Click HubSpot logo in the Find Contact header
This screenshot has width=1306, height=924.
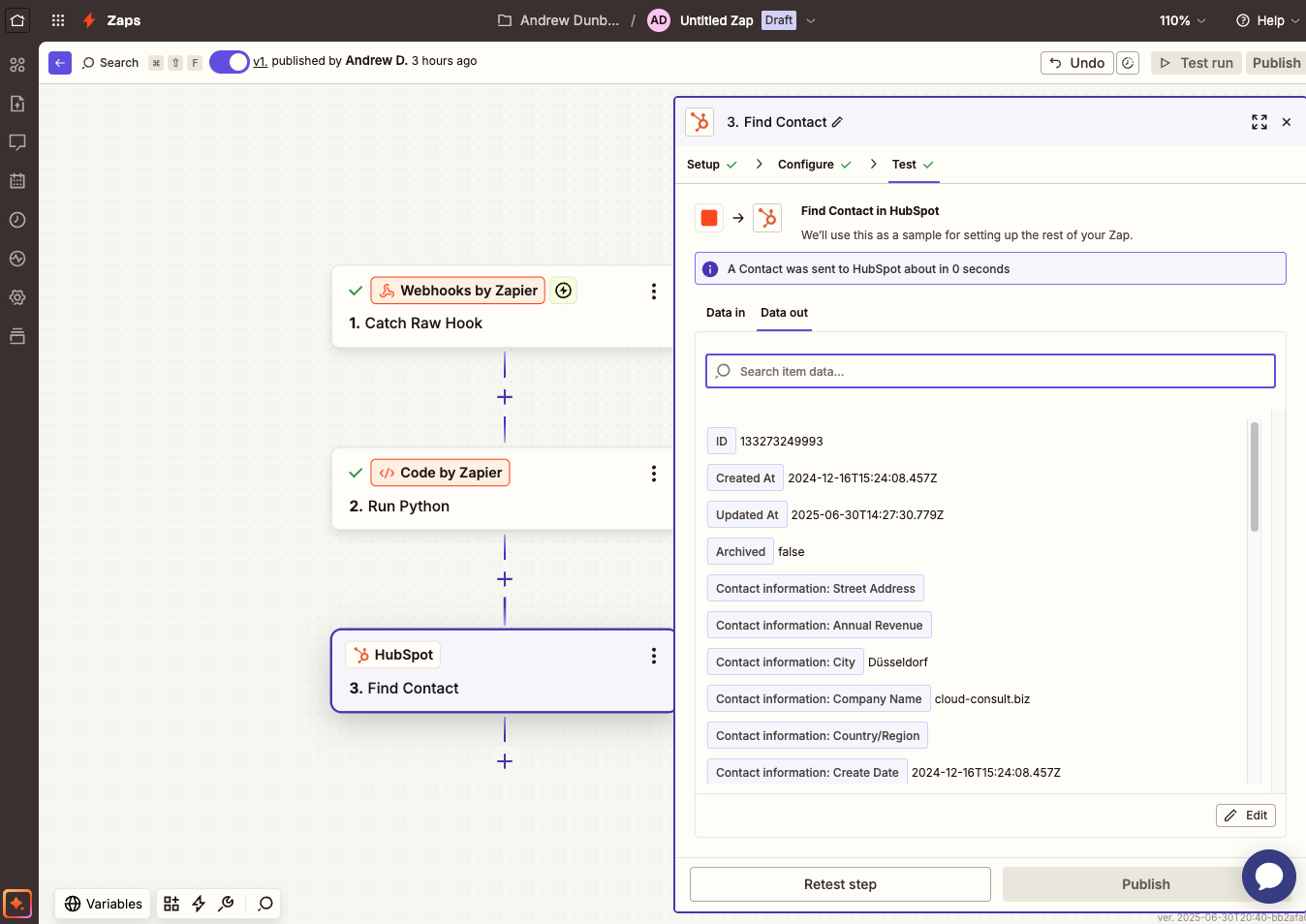coord(700,122)
